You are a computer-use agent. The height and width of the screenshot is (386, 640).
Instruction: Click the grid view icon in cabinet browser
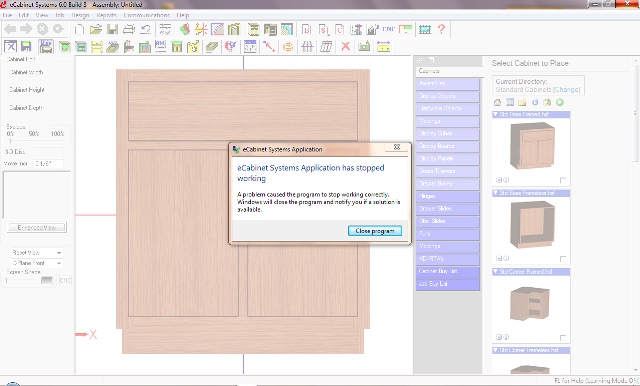[x=510, y=102]
